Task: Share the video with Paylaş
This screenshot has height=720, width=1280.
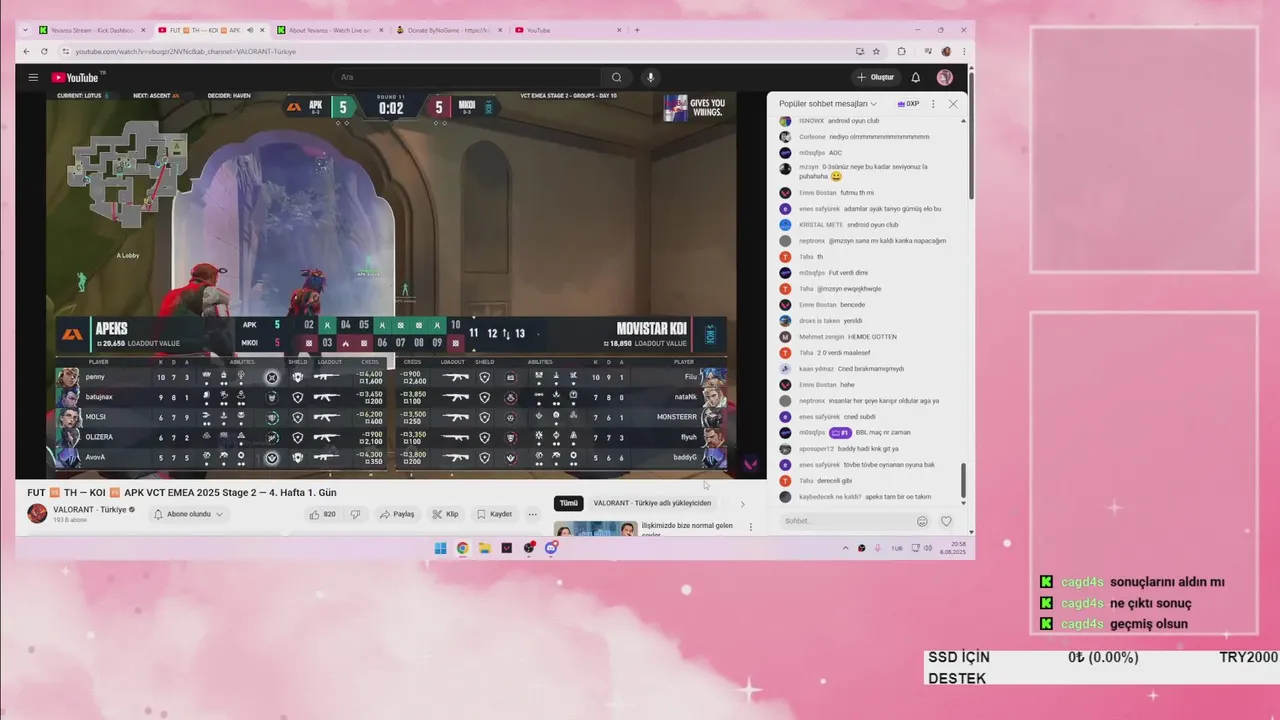Action: pos(397,514)
